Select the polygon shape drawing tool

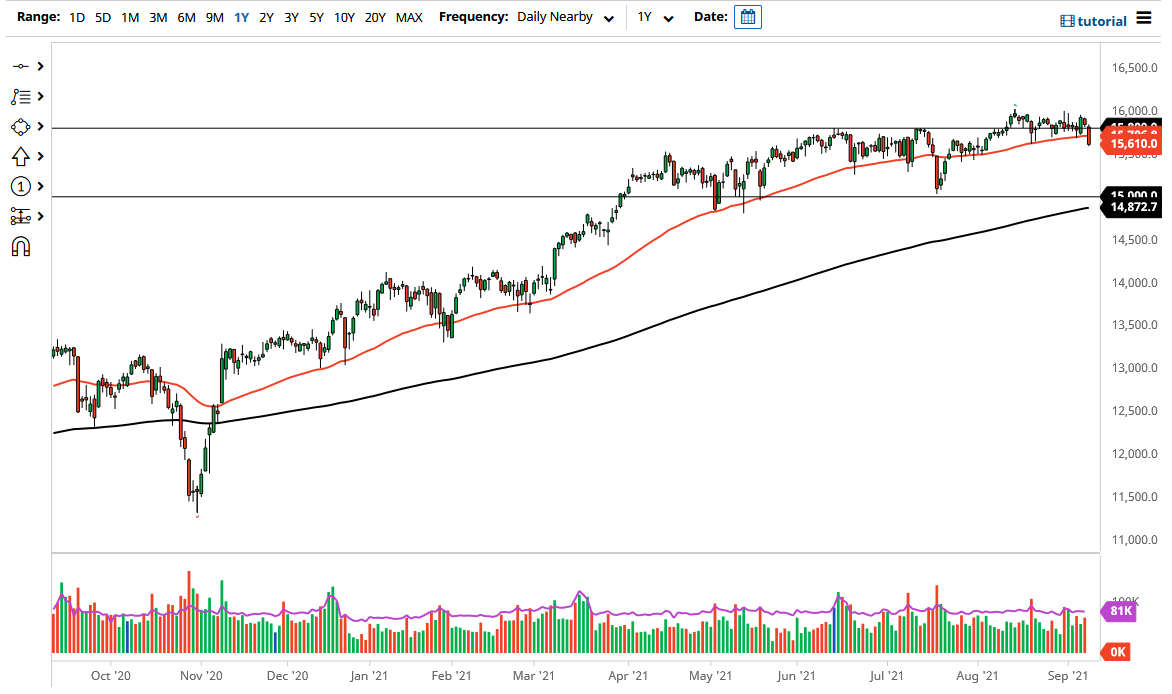pos(20,126)
